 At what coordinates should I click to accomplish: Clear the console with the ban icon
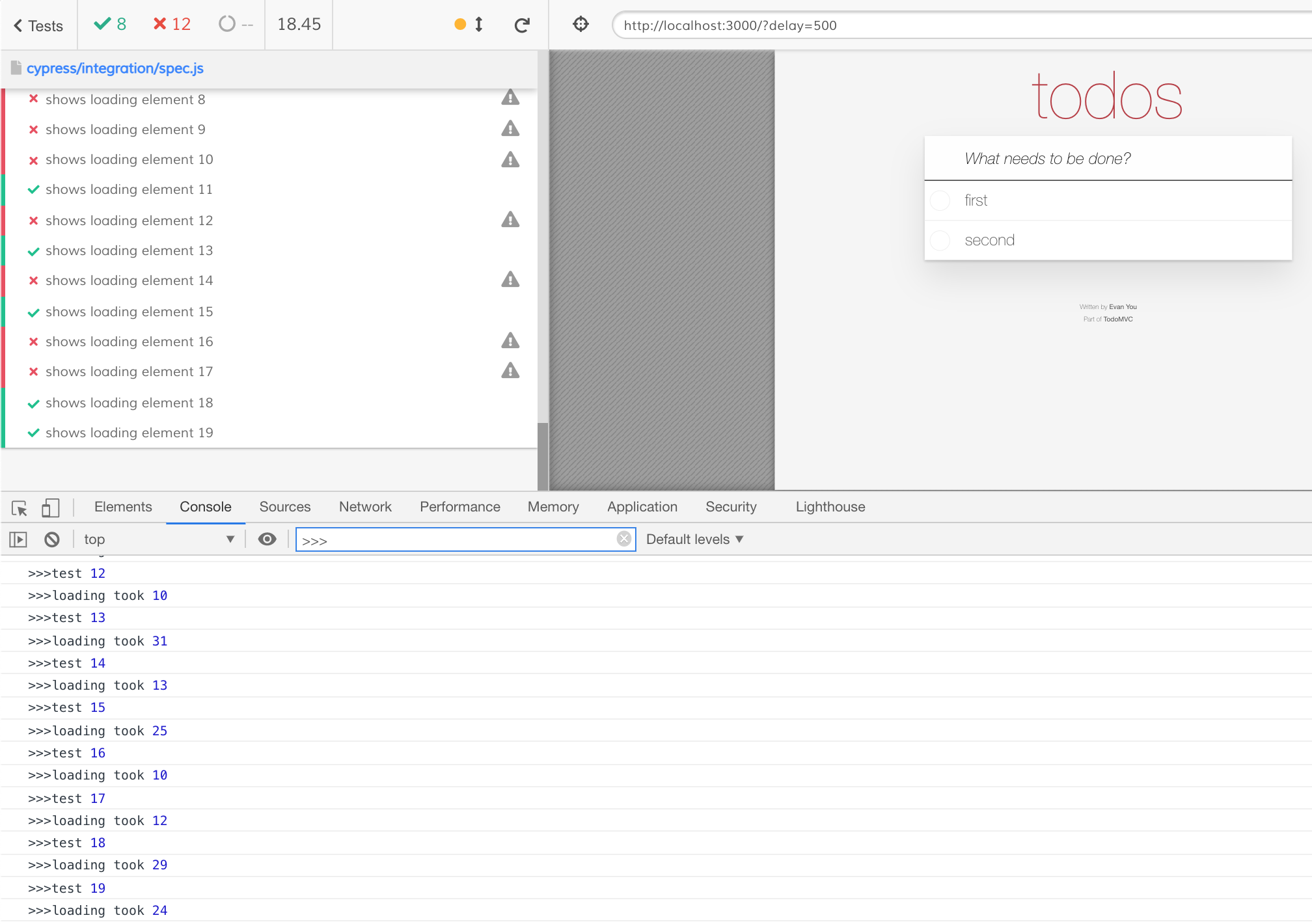click(52, 539)
